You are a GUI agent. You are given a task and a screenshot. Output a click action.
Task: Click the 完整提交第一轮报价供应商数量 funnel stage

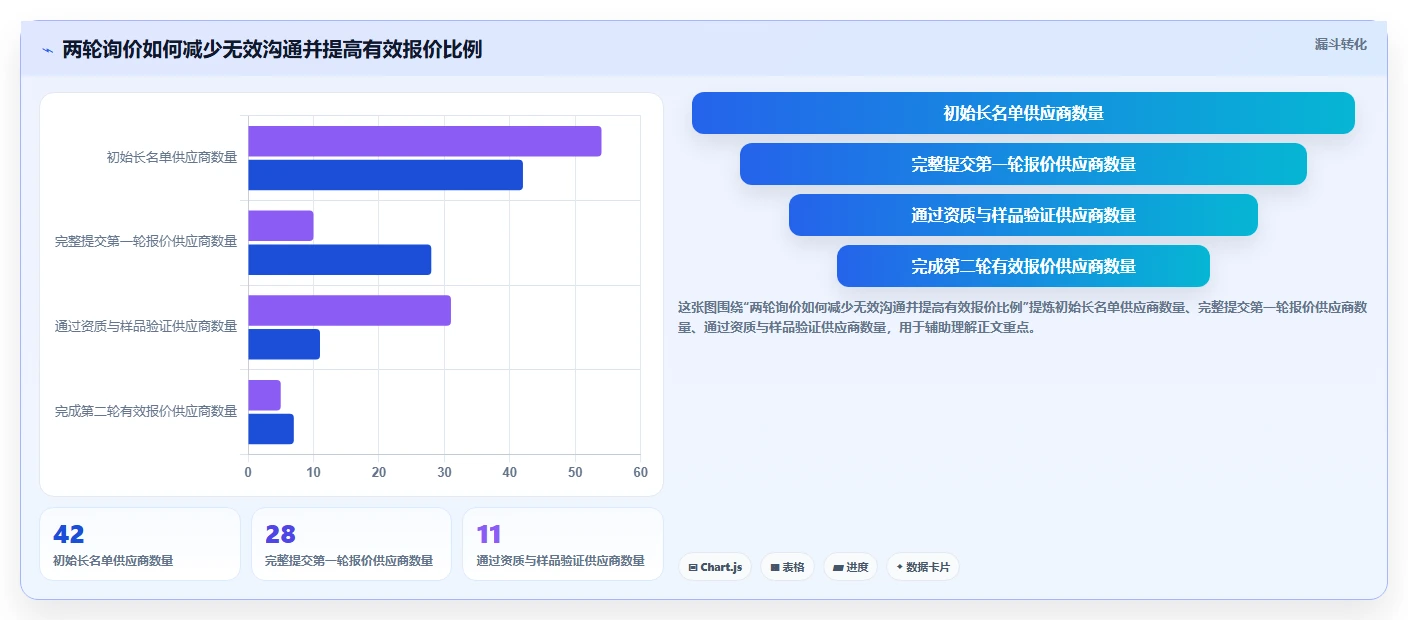point(1023,164)
